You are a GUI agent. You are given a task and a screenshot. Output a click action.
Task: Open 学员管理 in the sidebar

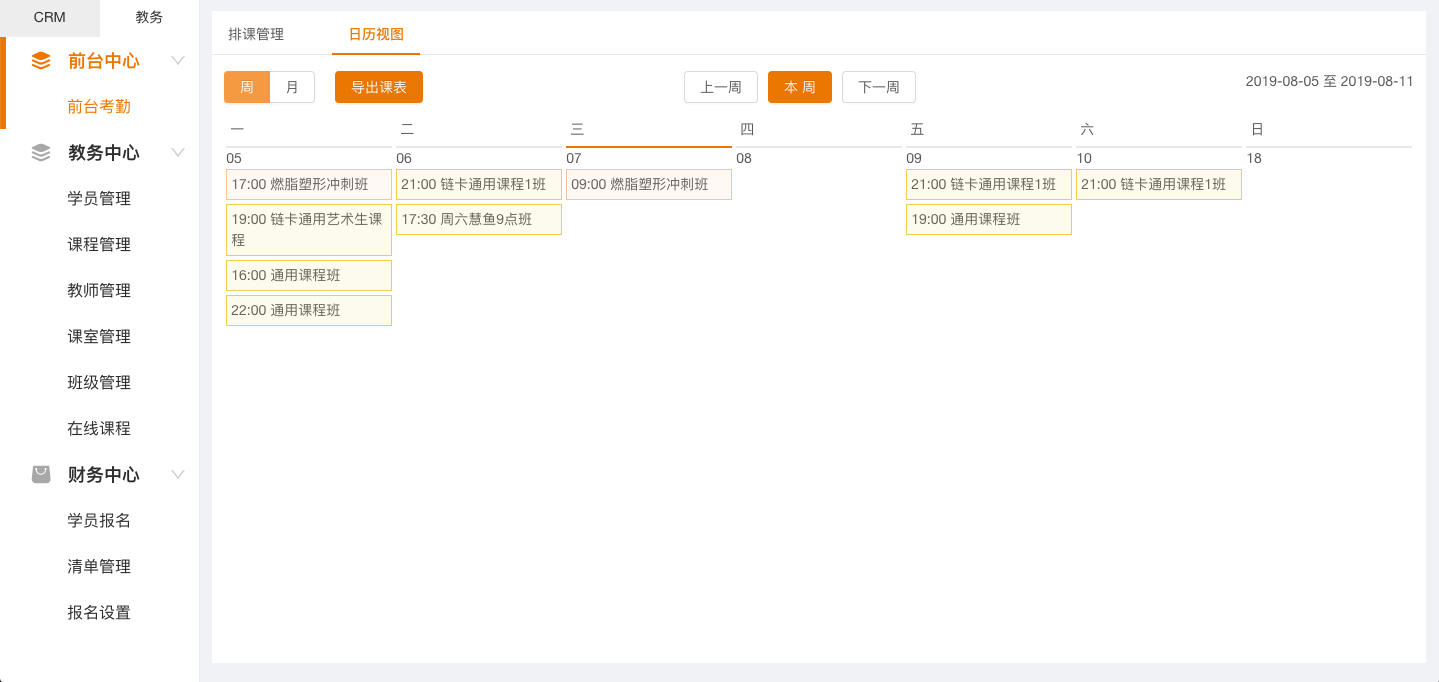[x=99, y=199]
